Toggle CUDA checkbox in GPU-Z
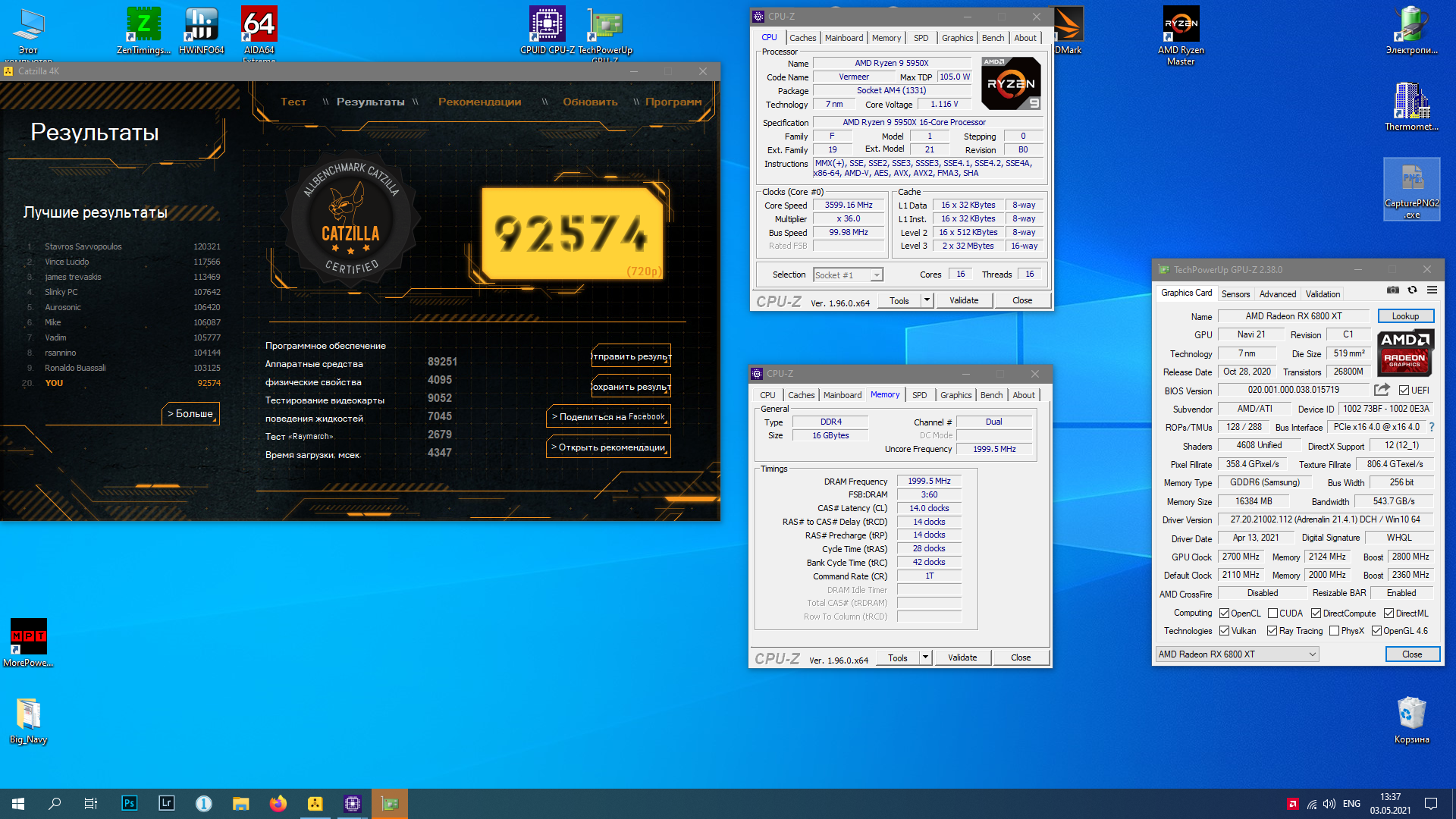This screenshot has height=819, width=1456. pyautogui.click(x=1272, y=613)
